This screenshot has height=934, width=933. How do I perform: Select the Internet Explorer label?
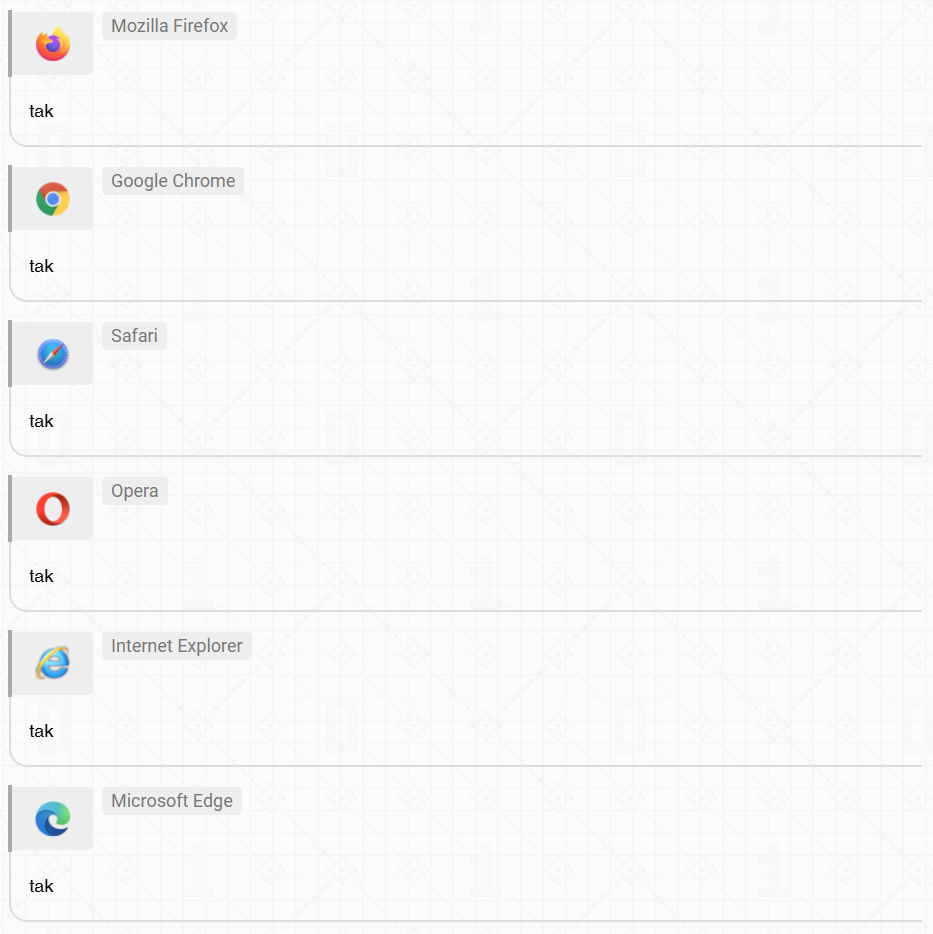click(177, 646)
